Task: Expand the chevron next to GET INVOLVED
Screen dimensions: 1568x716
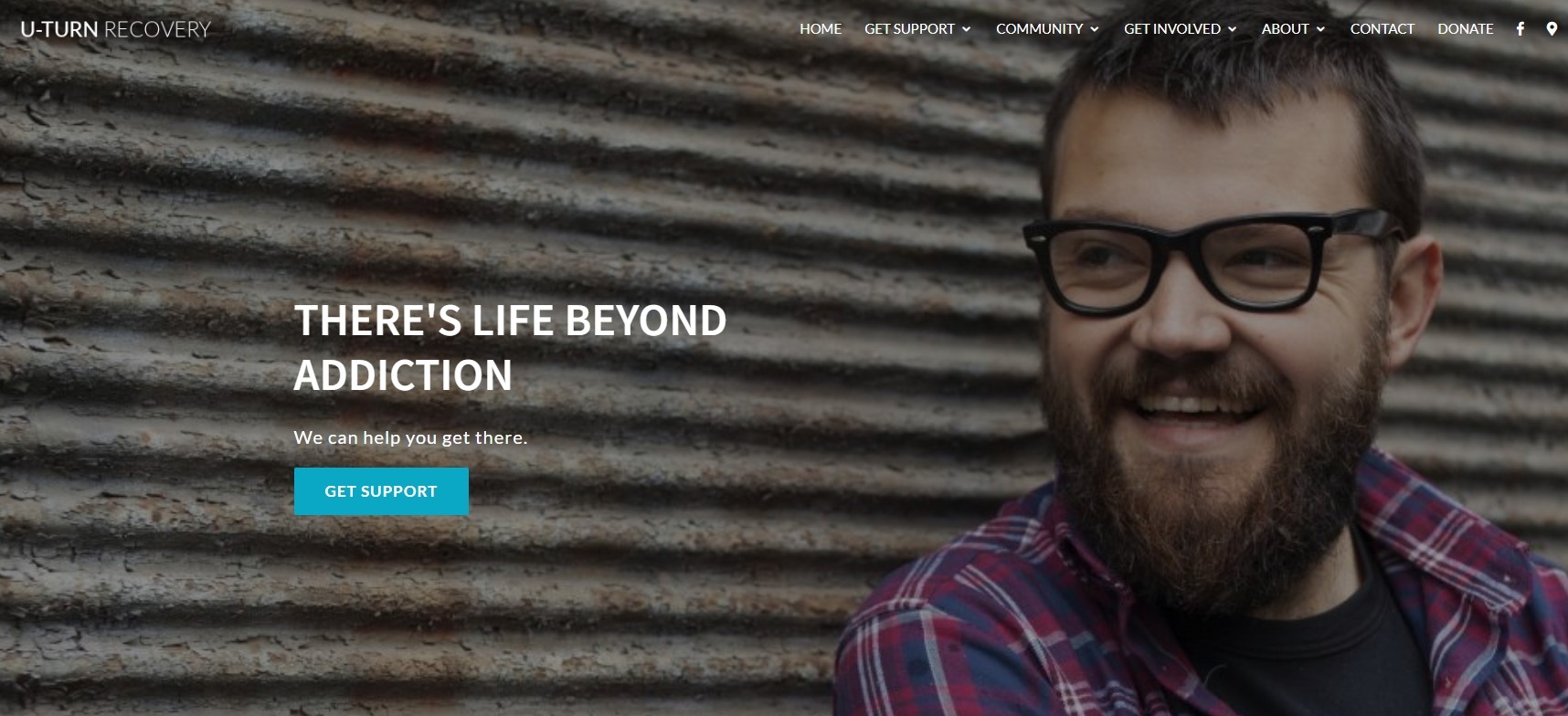Action: click(x=1232, y=29)
